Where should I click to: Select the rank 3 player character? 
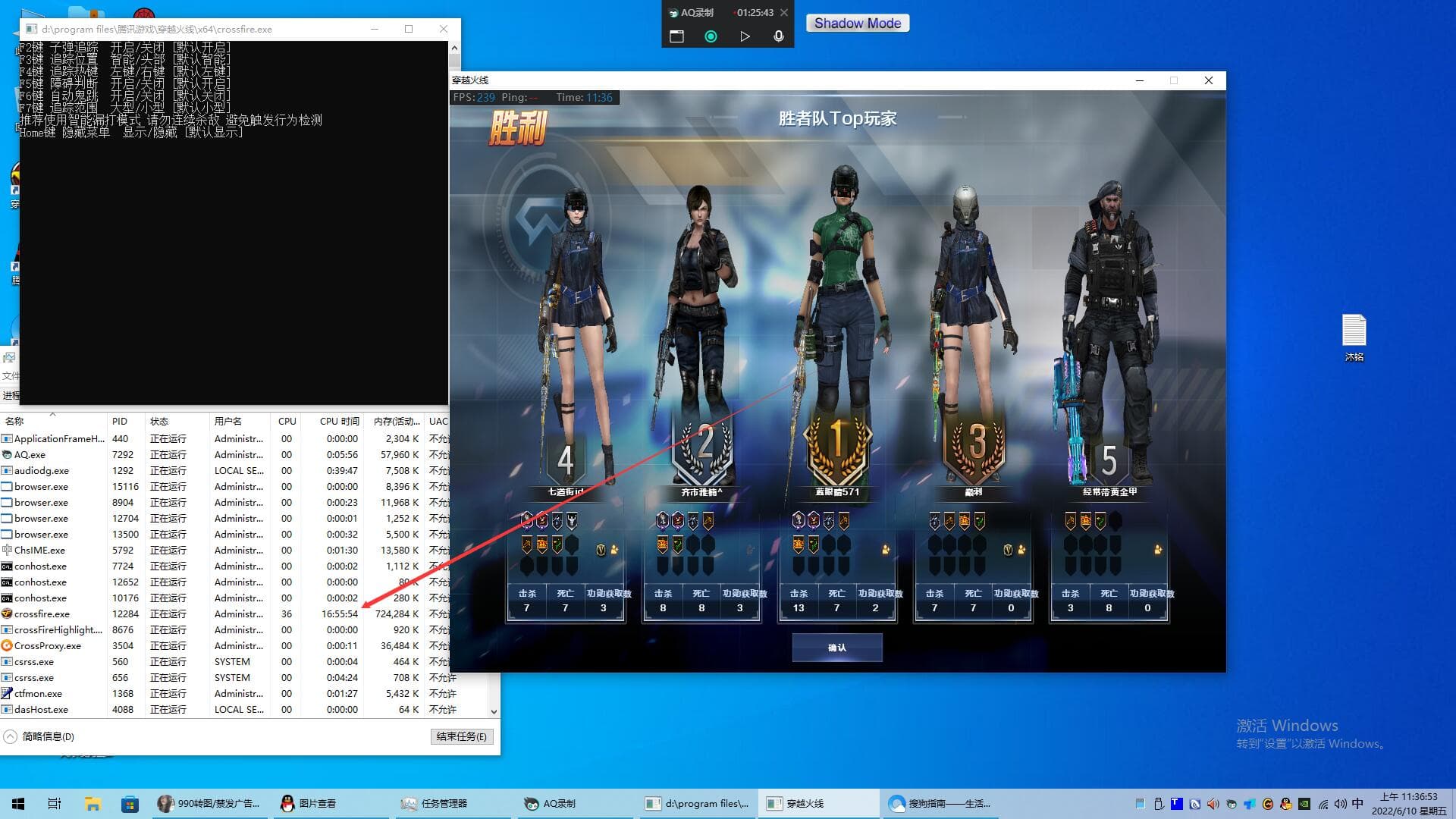click(x=971, y=303)
